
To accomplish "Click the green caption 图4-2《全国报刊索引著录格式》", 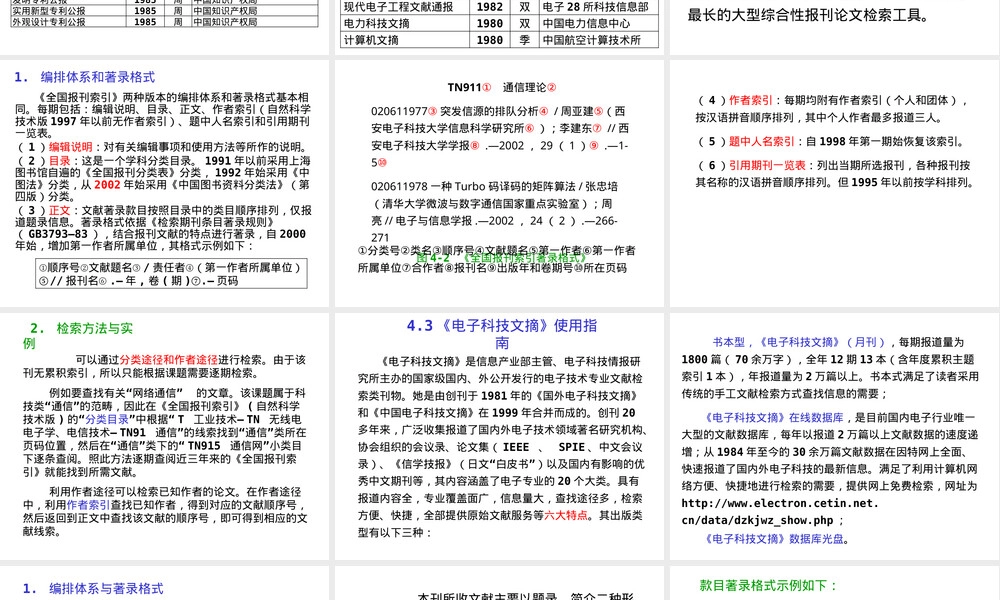I will 501,258.
